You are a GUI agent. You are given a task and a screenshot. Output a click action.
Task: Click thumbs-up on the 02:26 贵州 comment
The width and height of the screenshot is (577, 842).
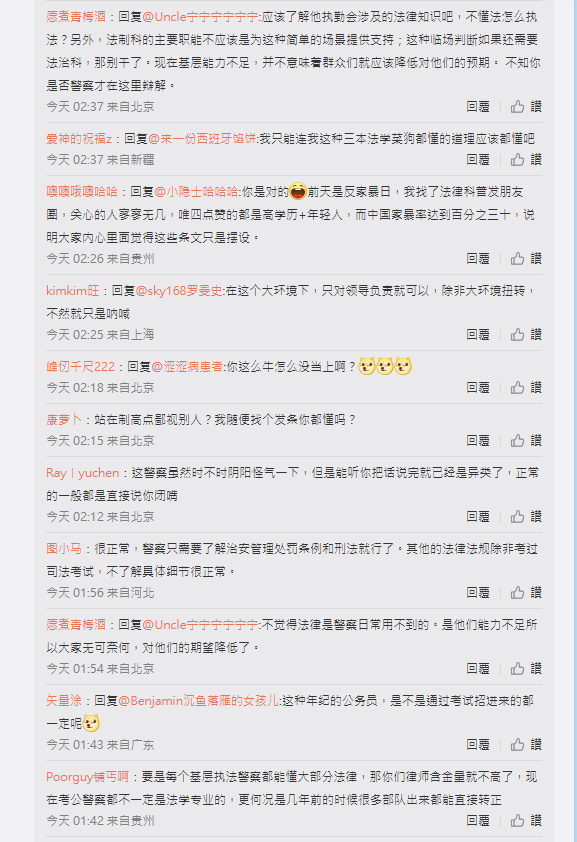point(525,259)
